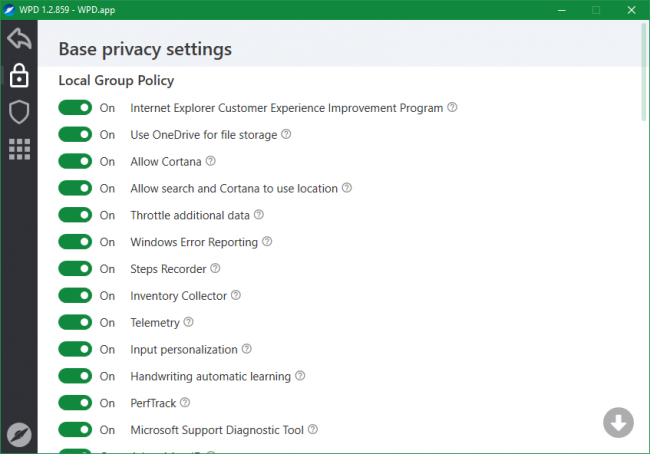Show help for Throttle additional data

(x=259, y=214)
